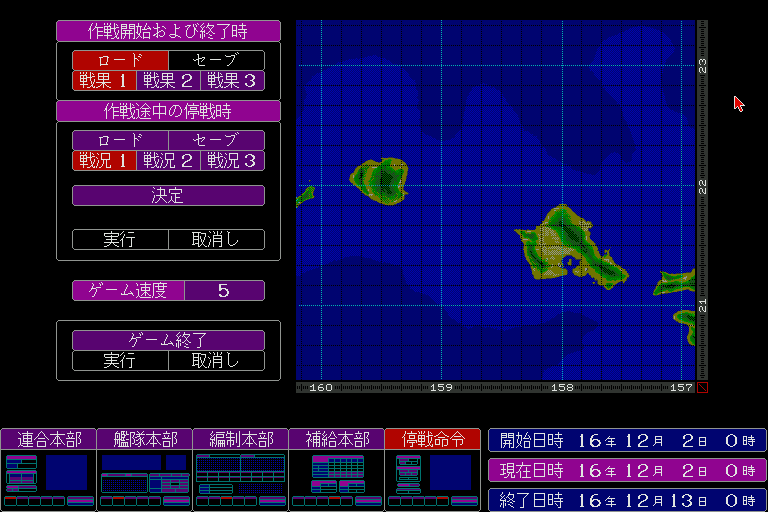Choose slot 戦況 3
This screenshot has width=768, height=512.
pos(233,161)
